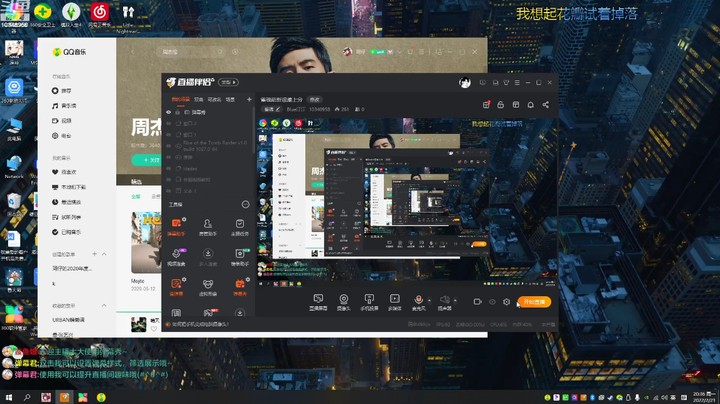Add a camera source in Livehime
Image resolution: width=720 pixels, height=404 pixels.
(x=343, y=302)
